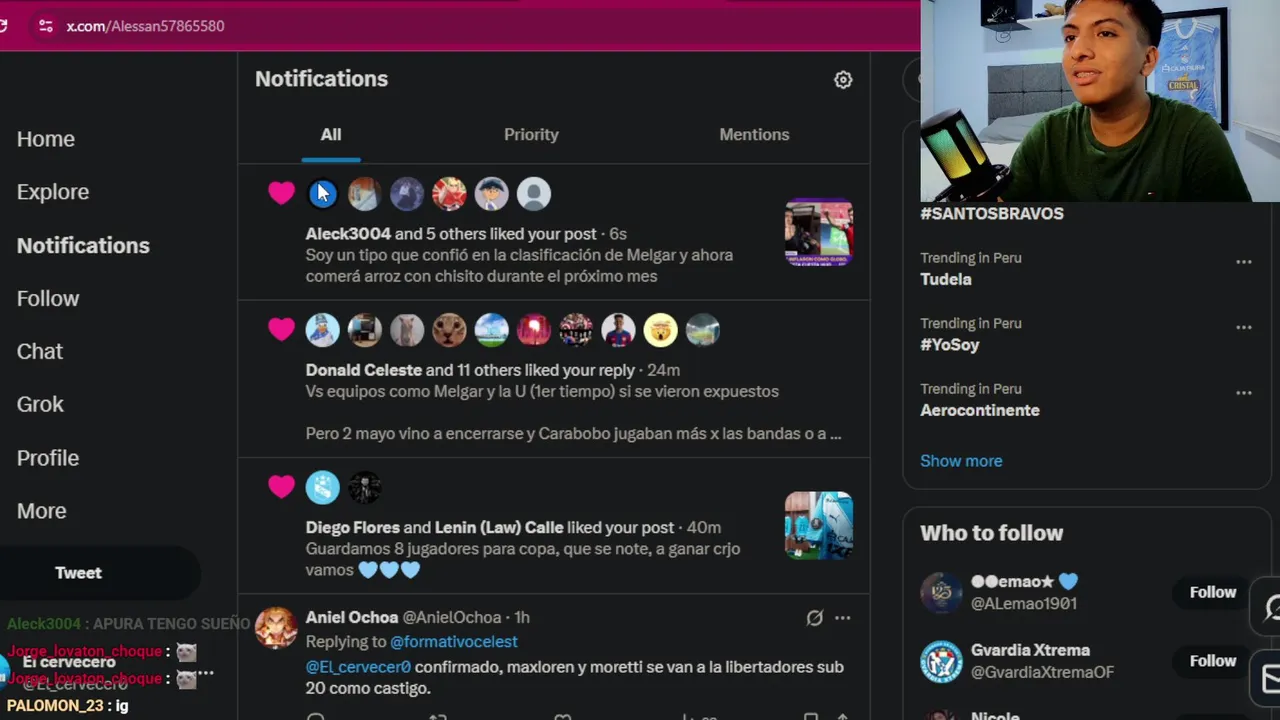Click Lenin Calle's dark avatar
1280x720 pixels.
tap(365, 488)
